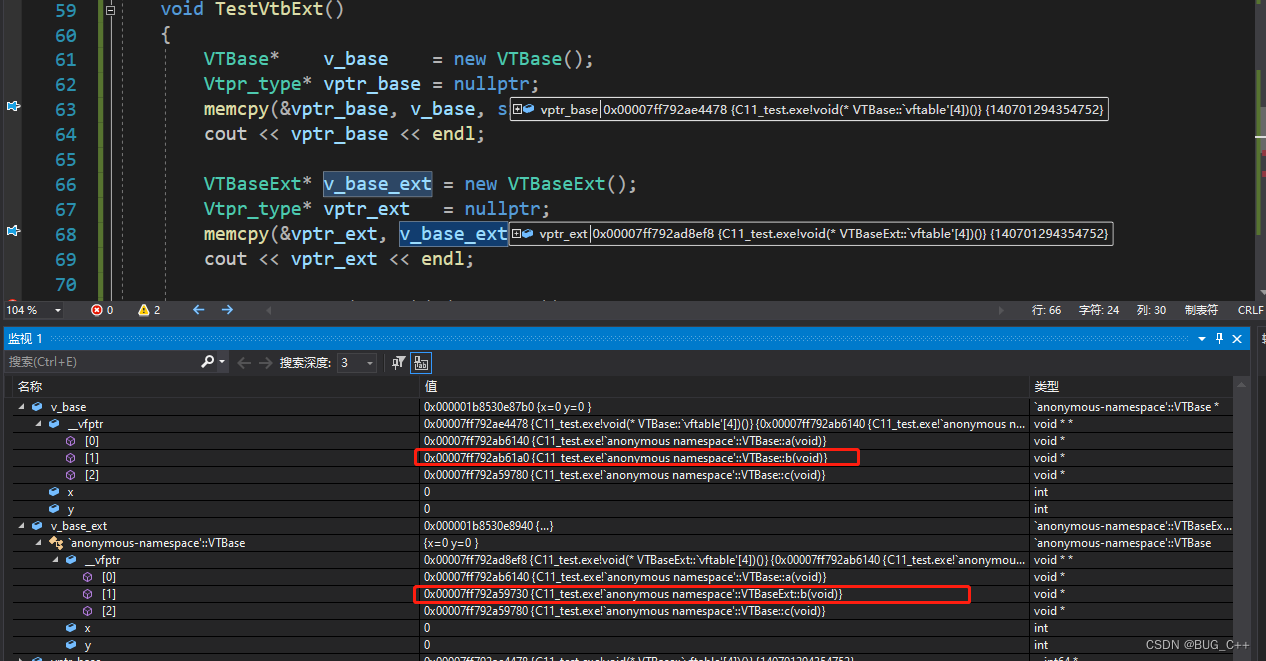Collapse the anonymous-namespace VTBase node
The height and width of the screenshot is (661, 1266).
click(39, 543)
